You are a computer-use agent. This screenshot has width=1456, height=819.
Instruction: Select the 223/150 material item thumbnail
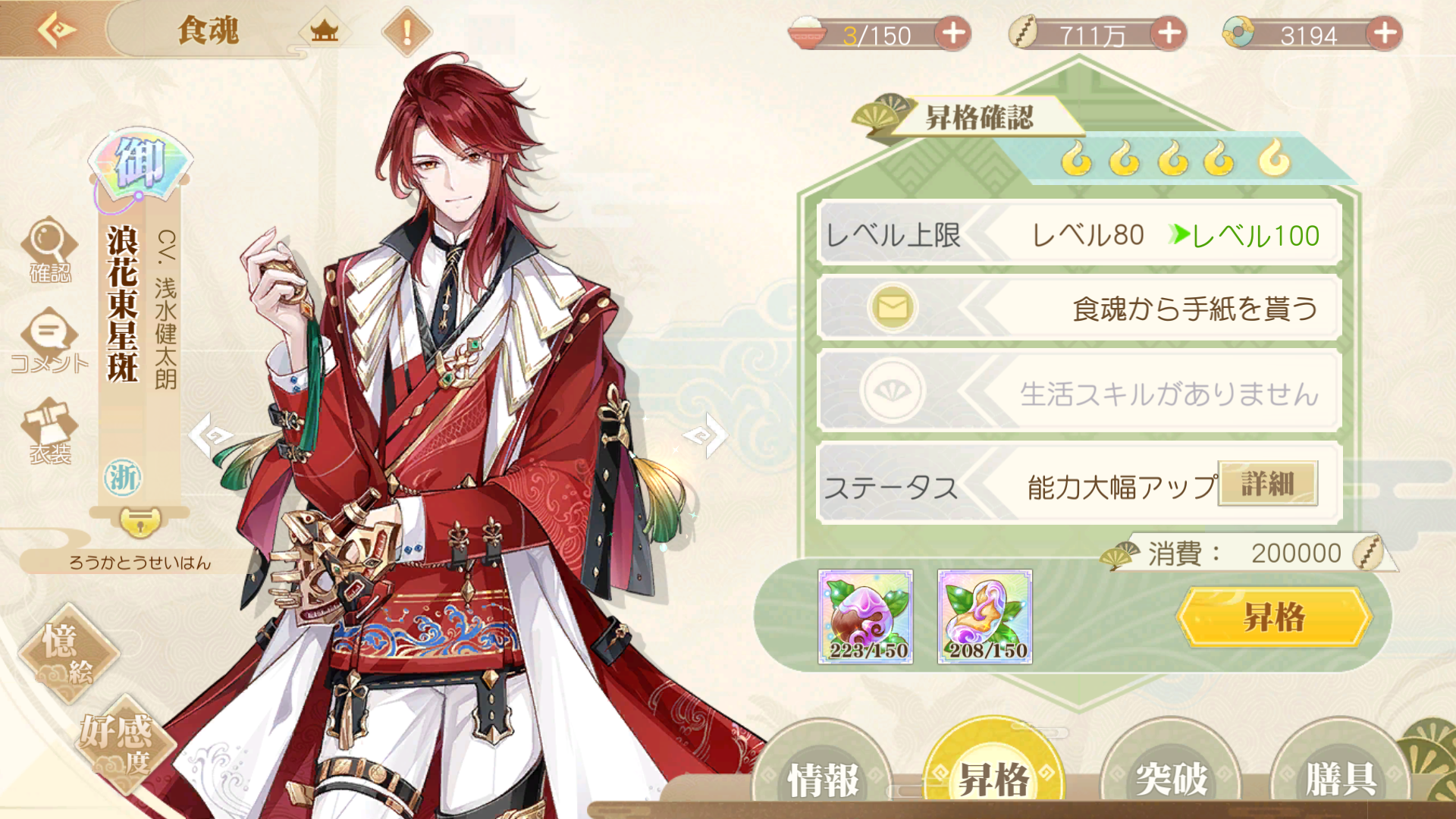pyautogui.click(x=866, y=617)
